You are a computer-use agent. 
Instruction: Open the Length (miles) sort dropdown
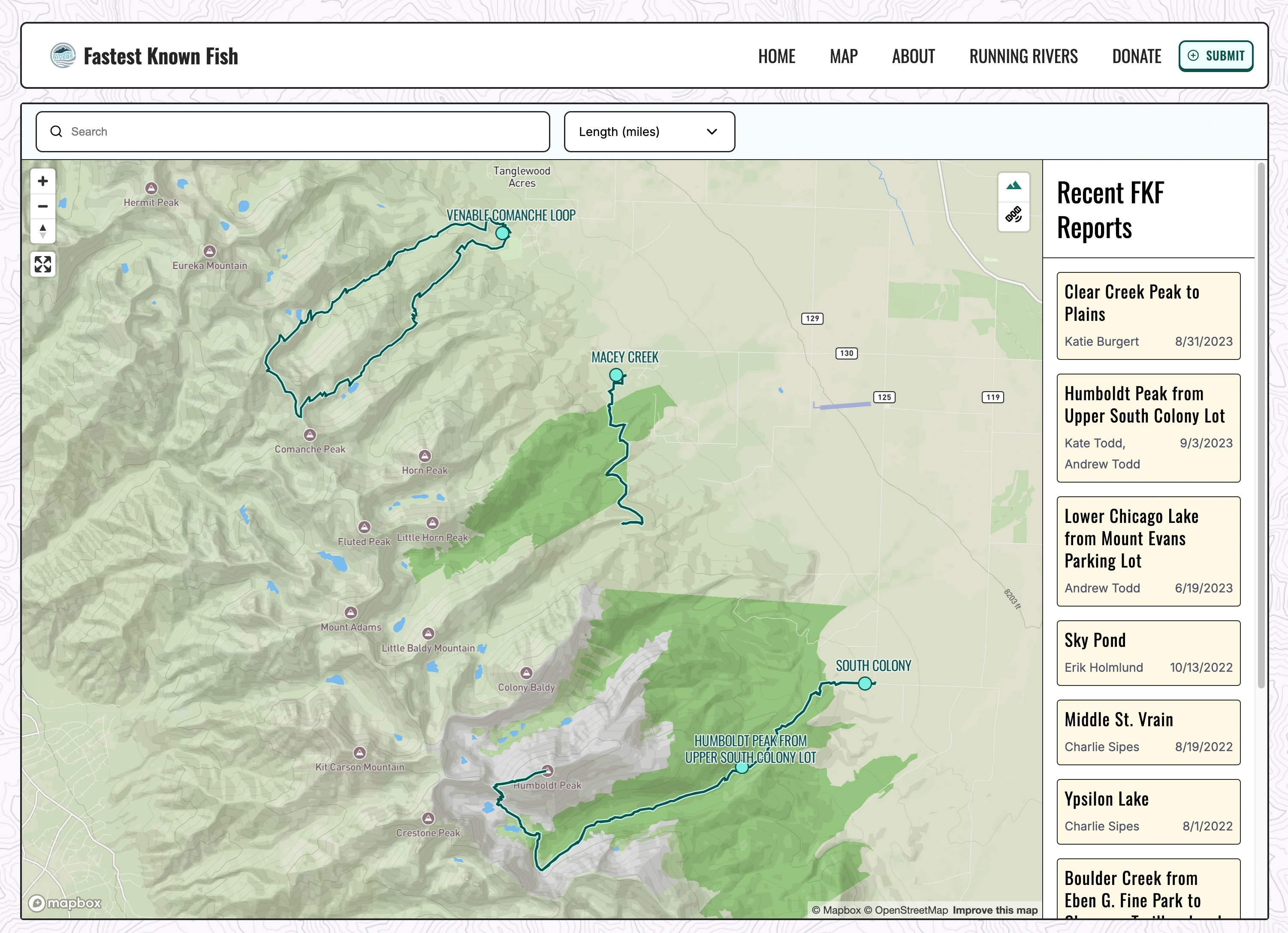click(649, 131)
